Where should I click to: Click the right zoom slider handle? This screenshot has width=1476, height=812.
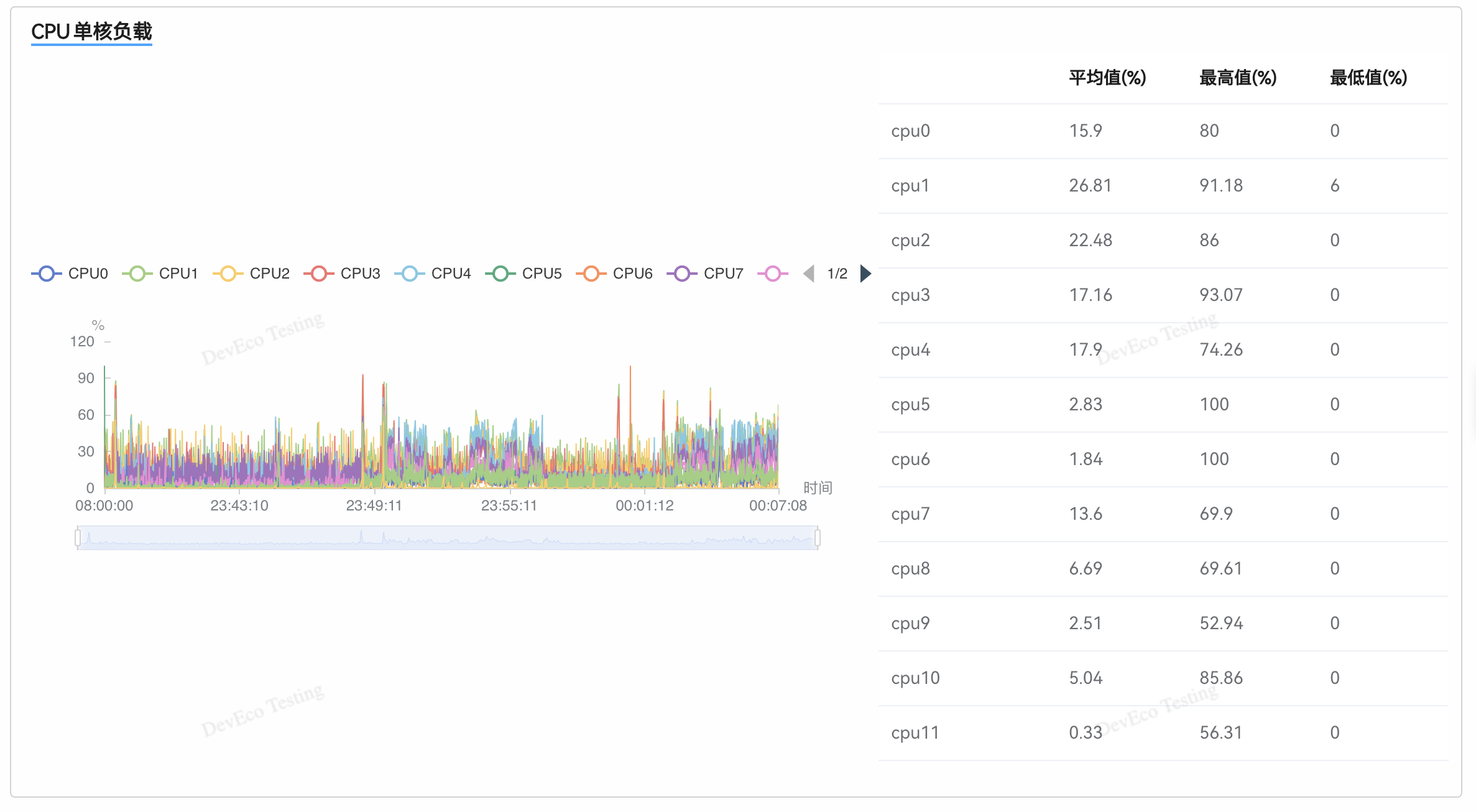(x=818, y=538)
